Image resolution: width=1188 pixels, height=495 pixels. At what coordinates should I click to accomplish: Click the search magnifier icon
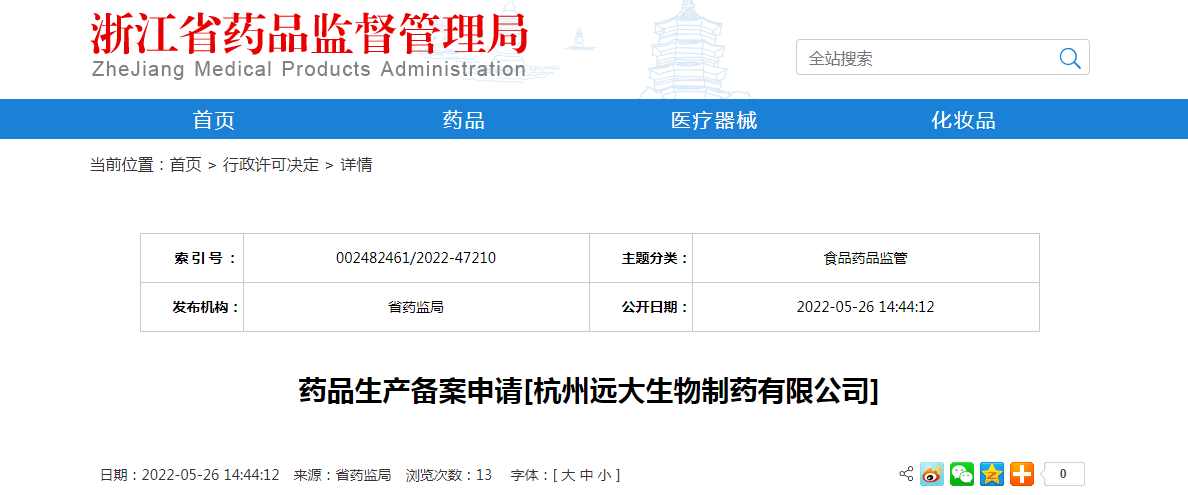tap(1070, 58)
